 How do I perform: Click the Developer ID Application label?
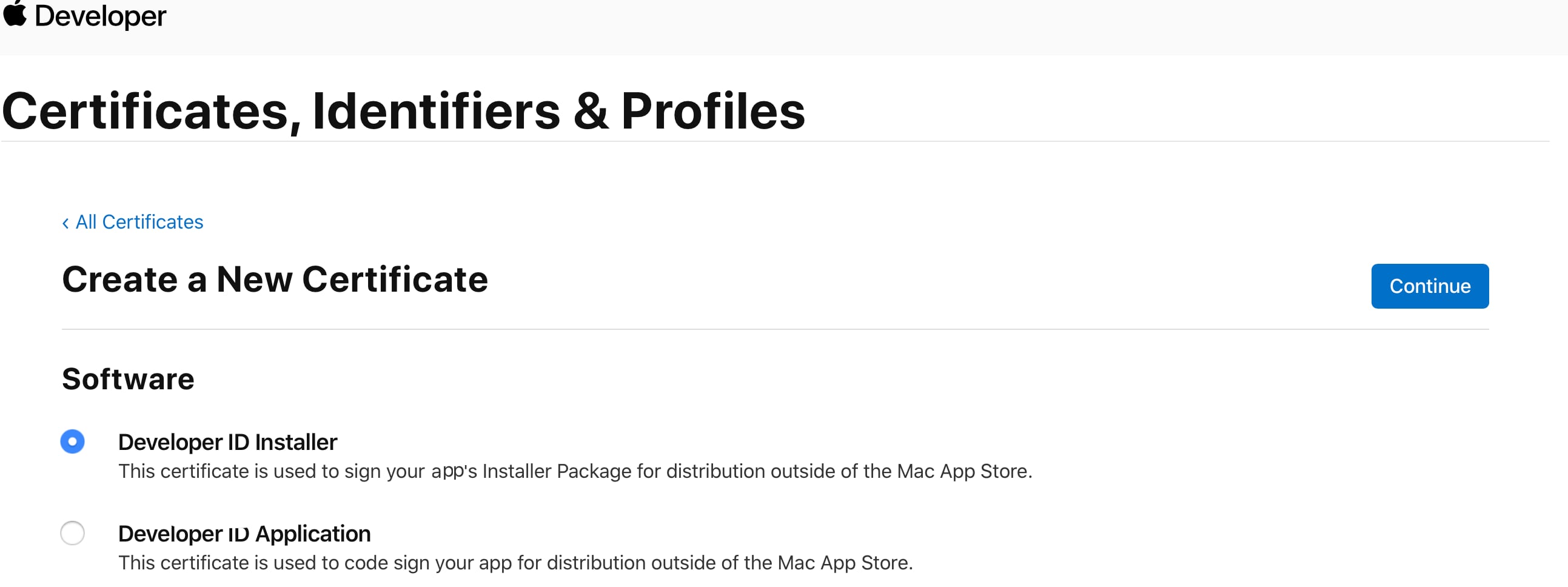click(244, 534)
